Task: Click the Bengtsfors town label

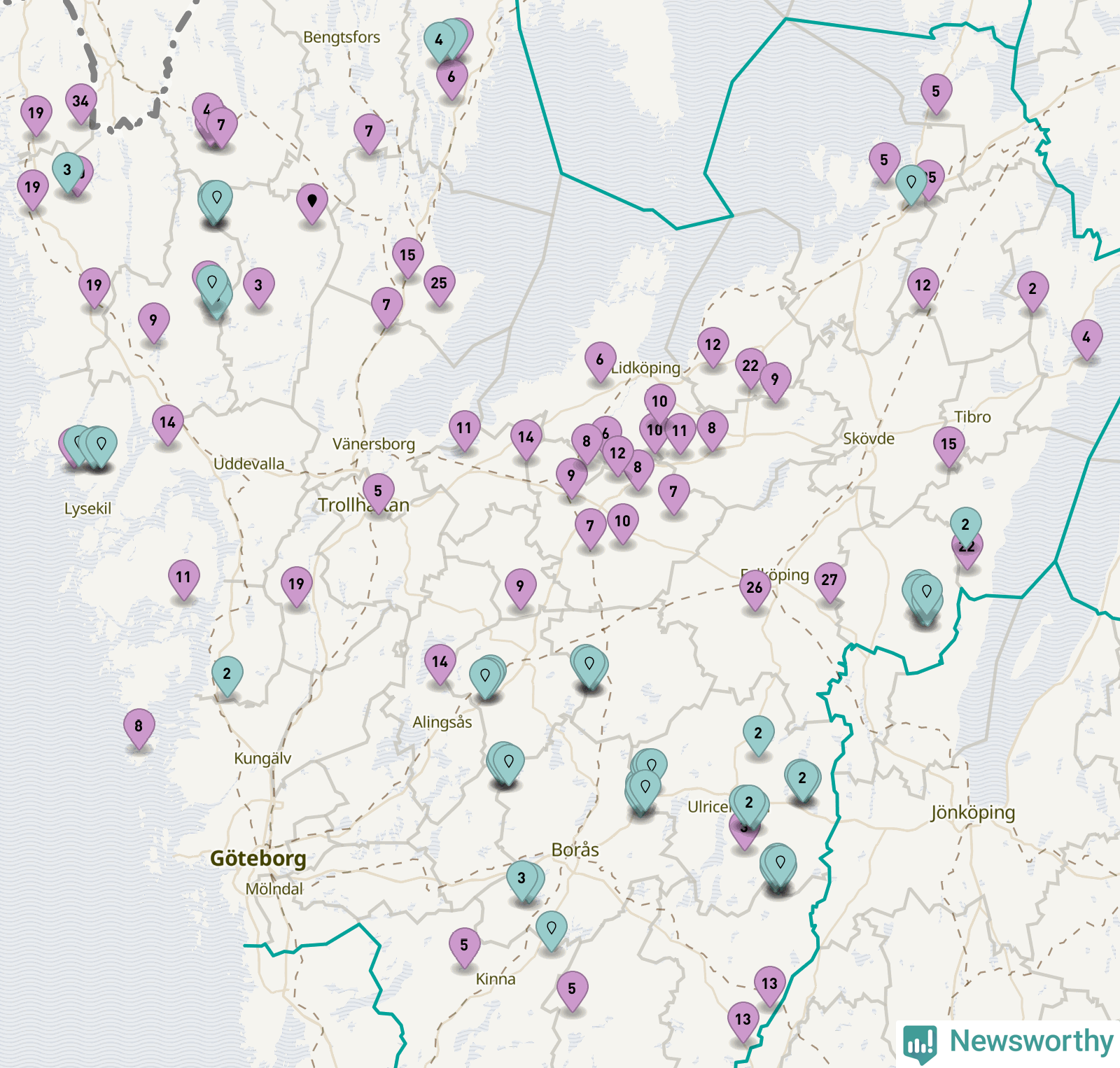Action: [342, 38]
